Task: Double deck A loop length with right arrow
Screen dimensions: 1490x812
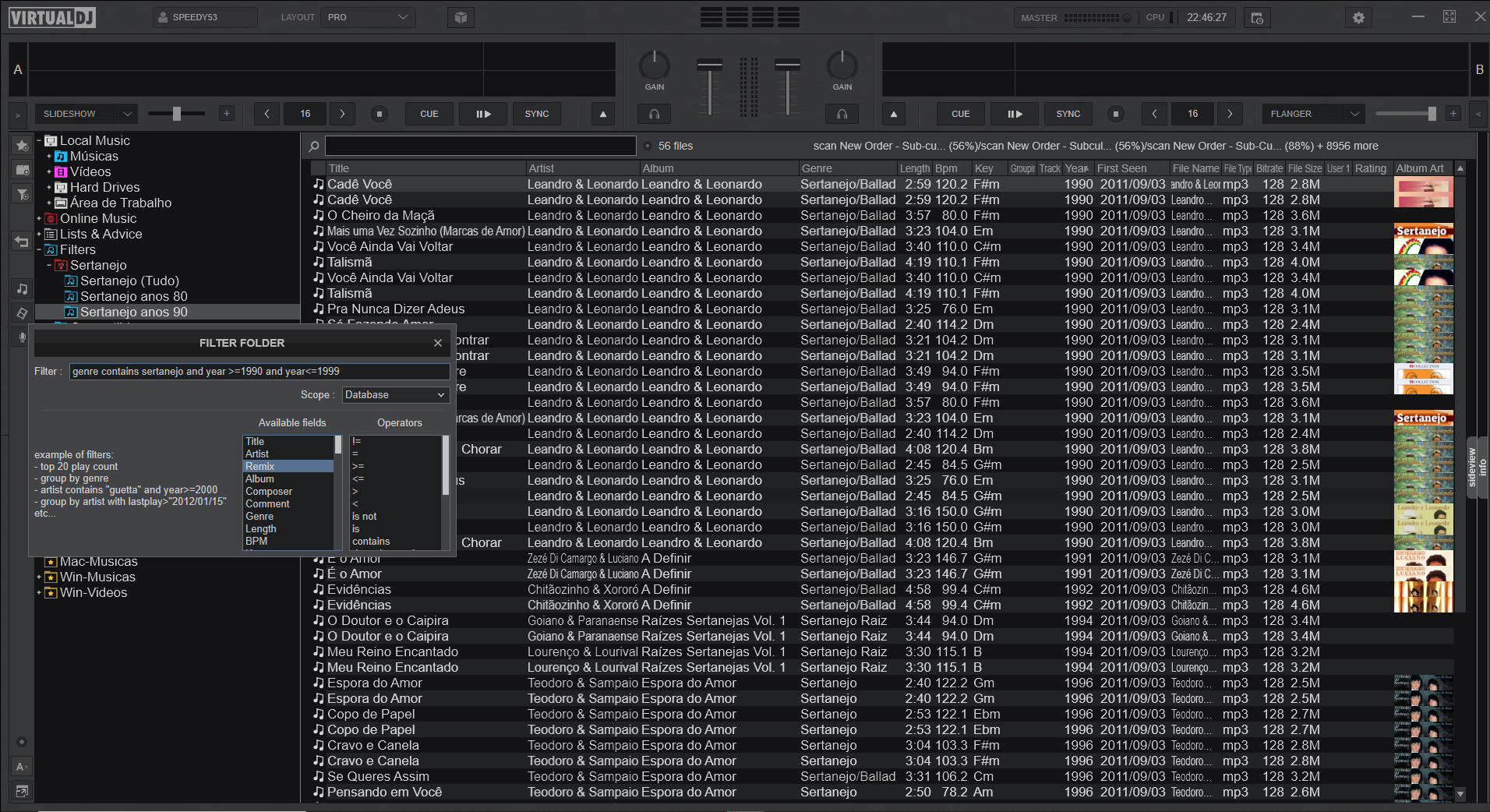Action: pos(342,114)
